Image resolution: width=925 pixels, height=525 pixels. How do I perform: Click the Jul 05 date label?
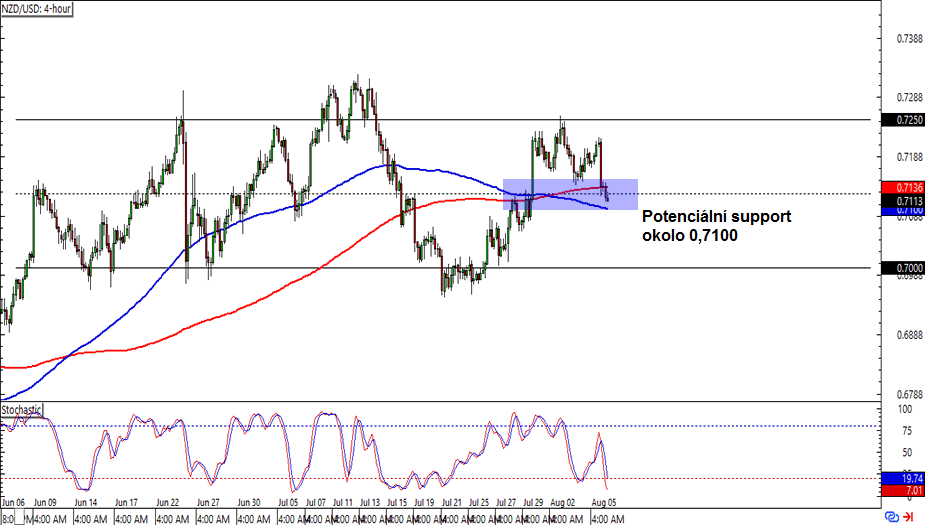[288, 503]
